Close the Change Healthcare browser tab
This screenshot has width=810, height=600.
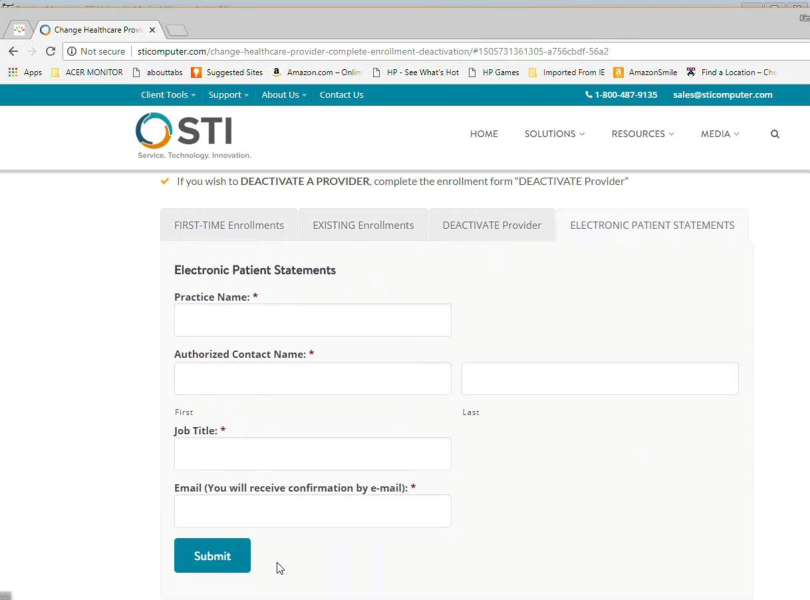[x=152, y=30]
